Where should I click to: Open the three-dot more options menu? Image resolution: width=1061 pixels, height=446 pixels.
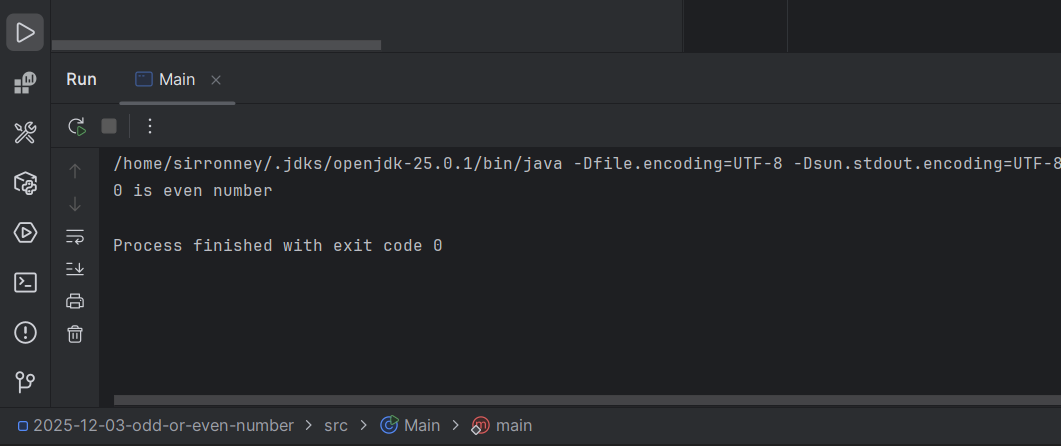[150, 126]
